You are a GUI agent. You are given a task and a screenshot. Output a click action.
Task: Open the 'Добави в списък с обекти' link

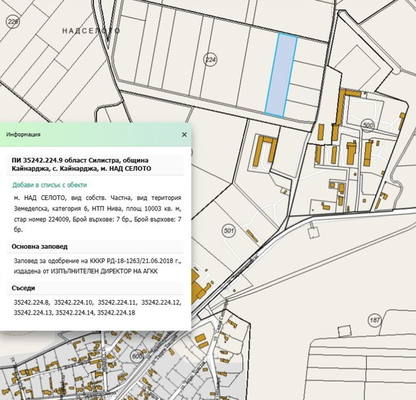[50, 185]
